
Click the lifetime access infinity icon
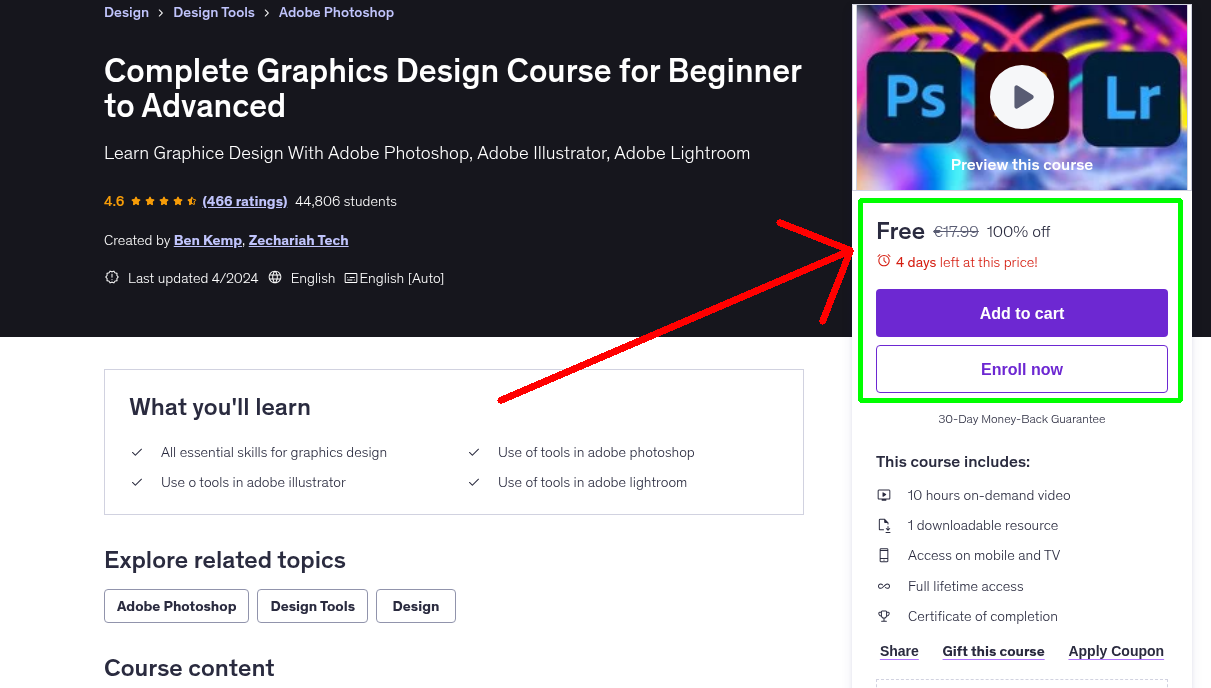(x=884, y=586)
